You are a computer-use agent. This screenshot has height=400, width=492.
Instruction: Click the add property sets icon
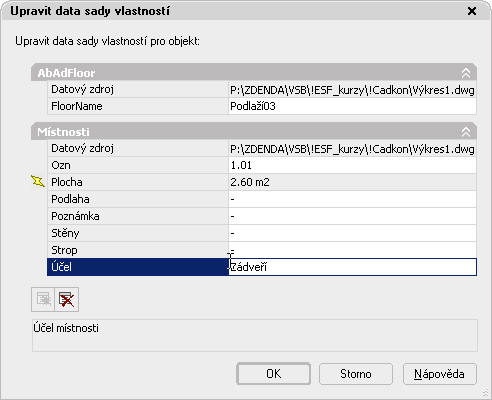(x=43, y=299)
